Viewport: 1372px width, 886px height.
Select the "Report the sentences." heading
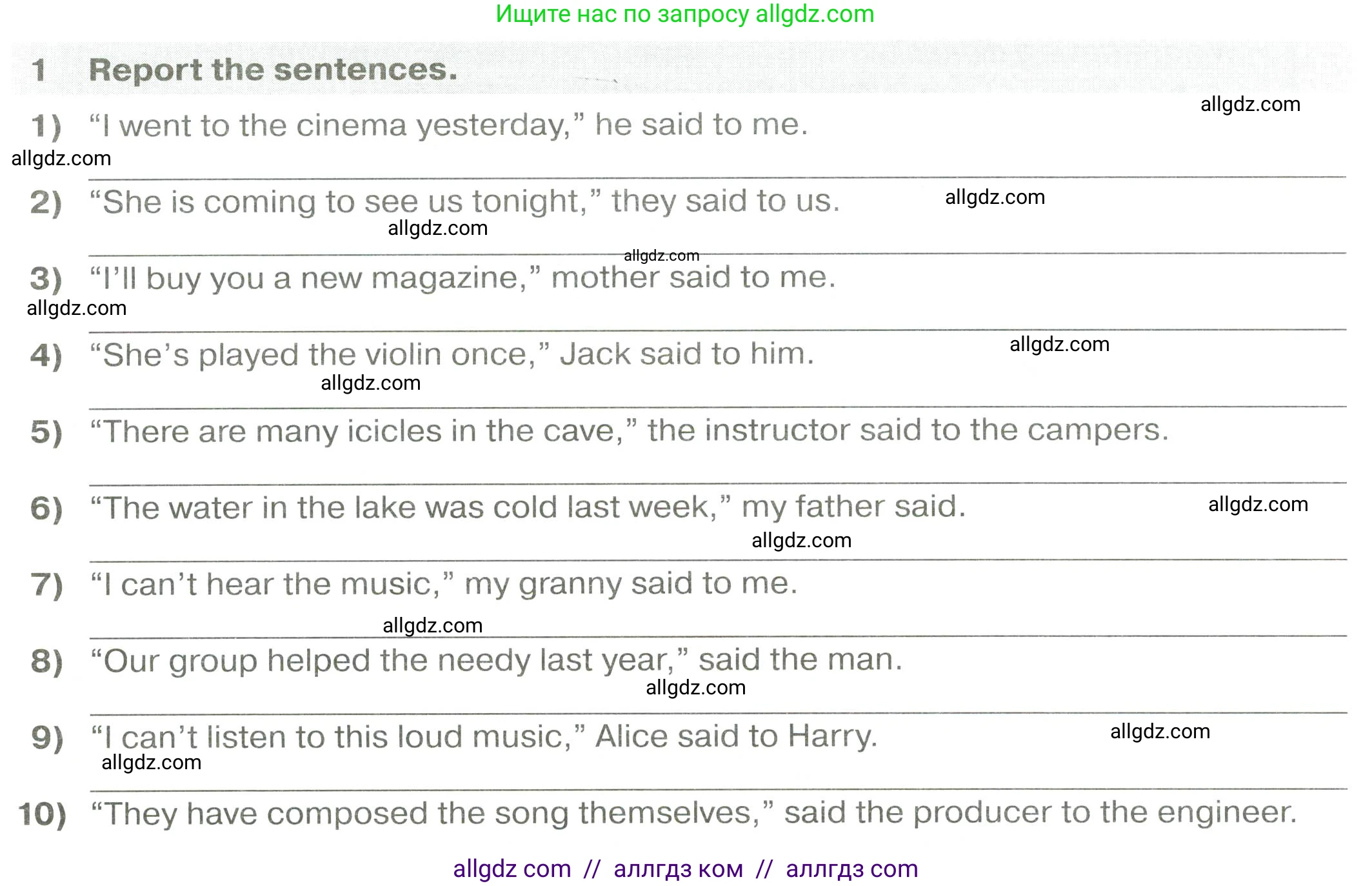pyautogui.click(x=273, y=70)
